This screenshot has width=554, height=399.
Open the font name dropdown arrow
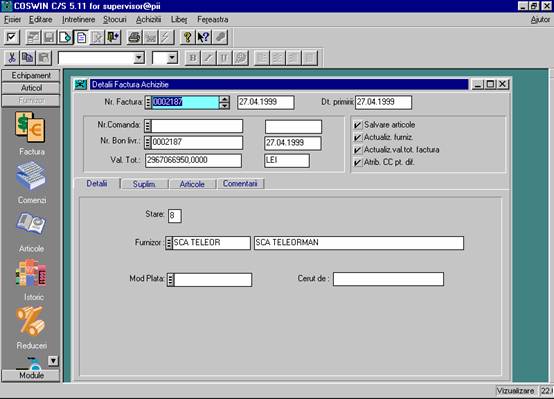click(x=139, y=58)
